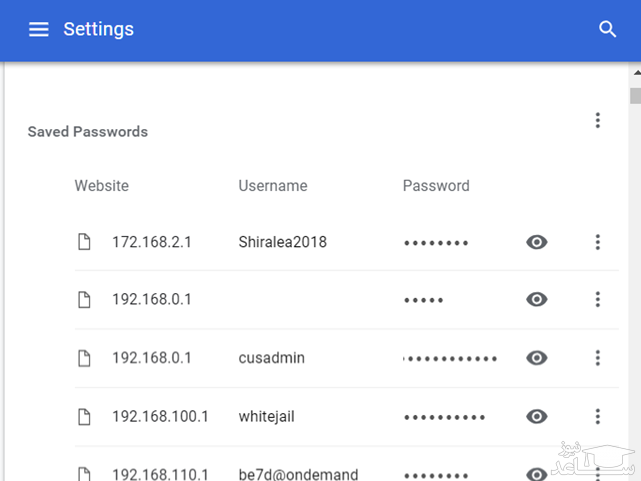Reveal password for blank-username 192.168.0.1 entry
This screenshot has height=481, width=641.
(x=537, y=300)
